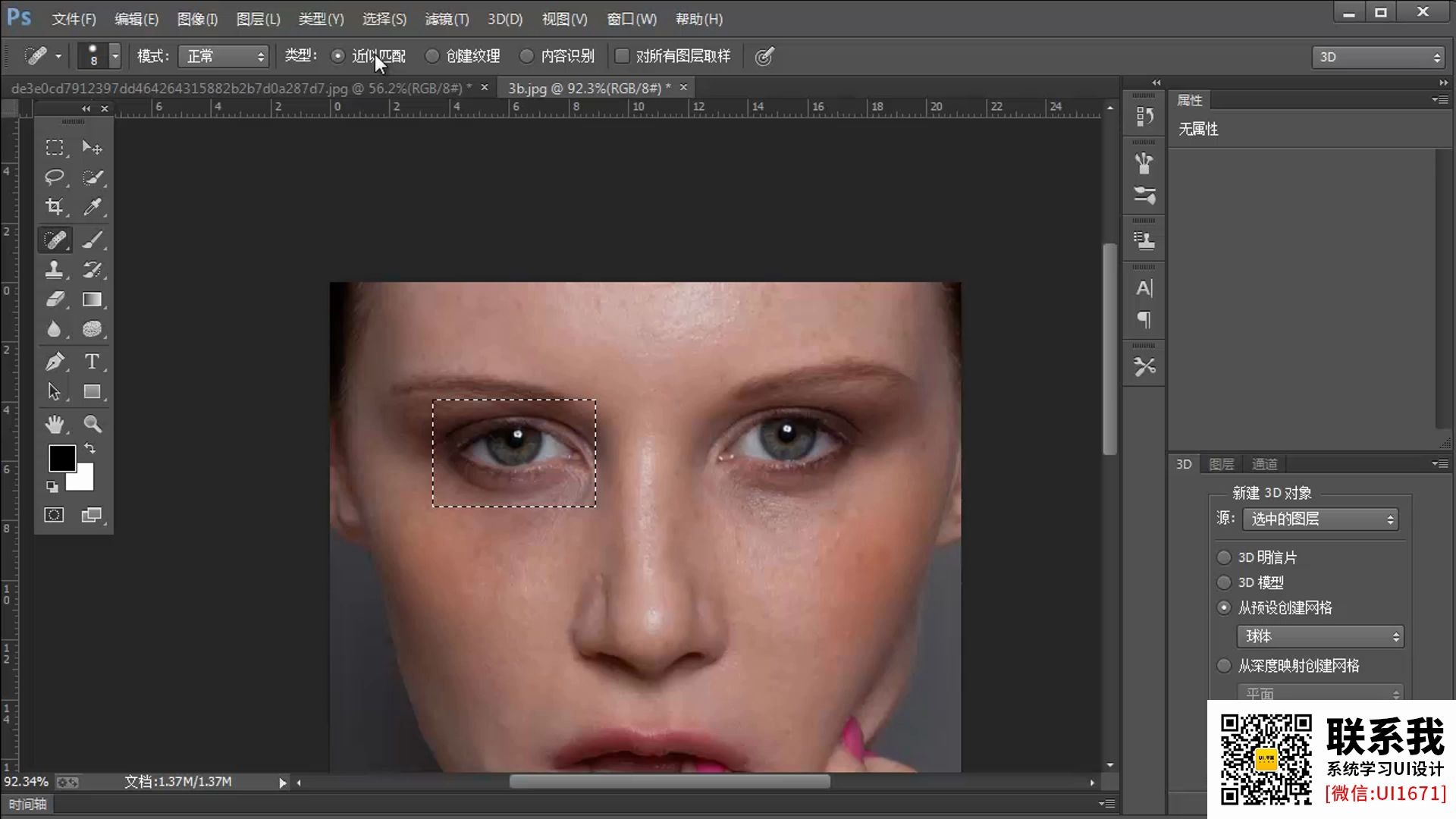Select the Eyedropper tool
This screenshot has width=1456, height=819.
pos(93,206)
